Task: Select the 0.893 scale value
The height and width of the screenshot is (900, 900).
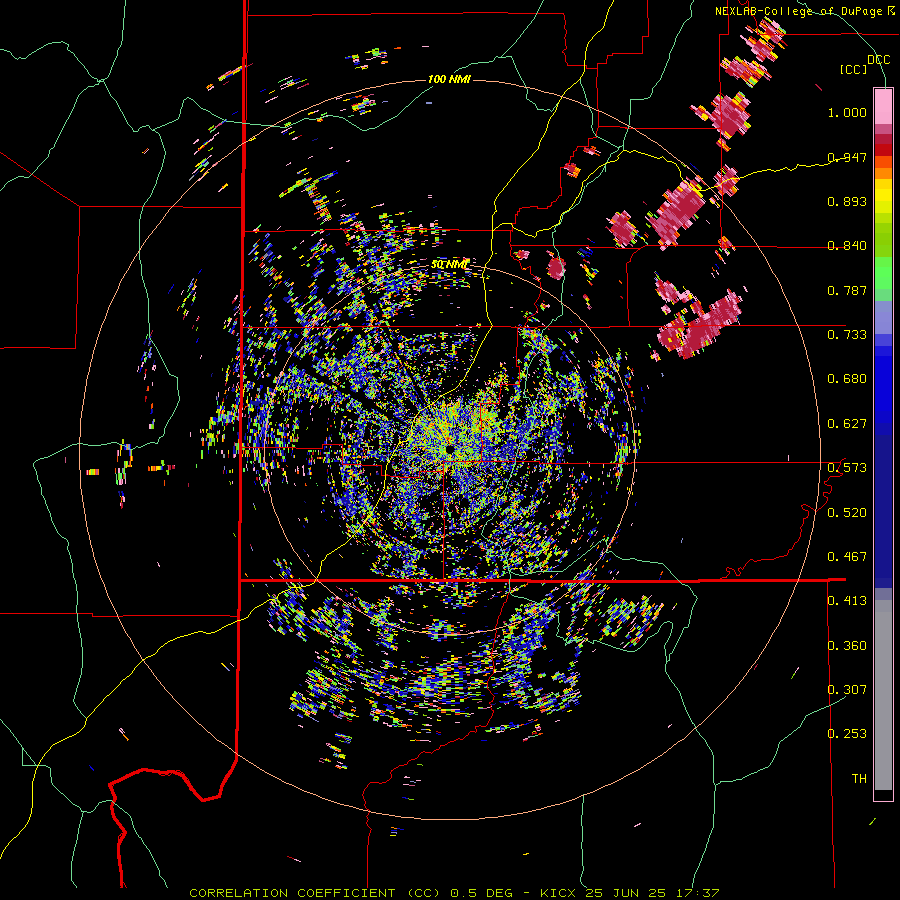Action: coord(847,201)
